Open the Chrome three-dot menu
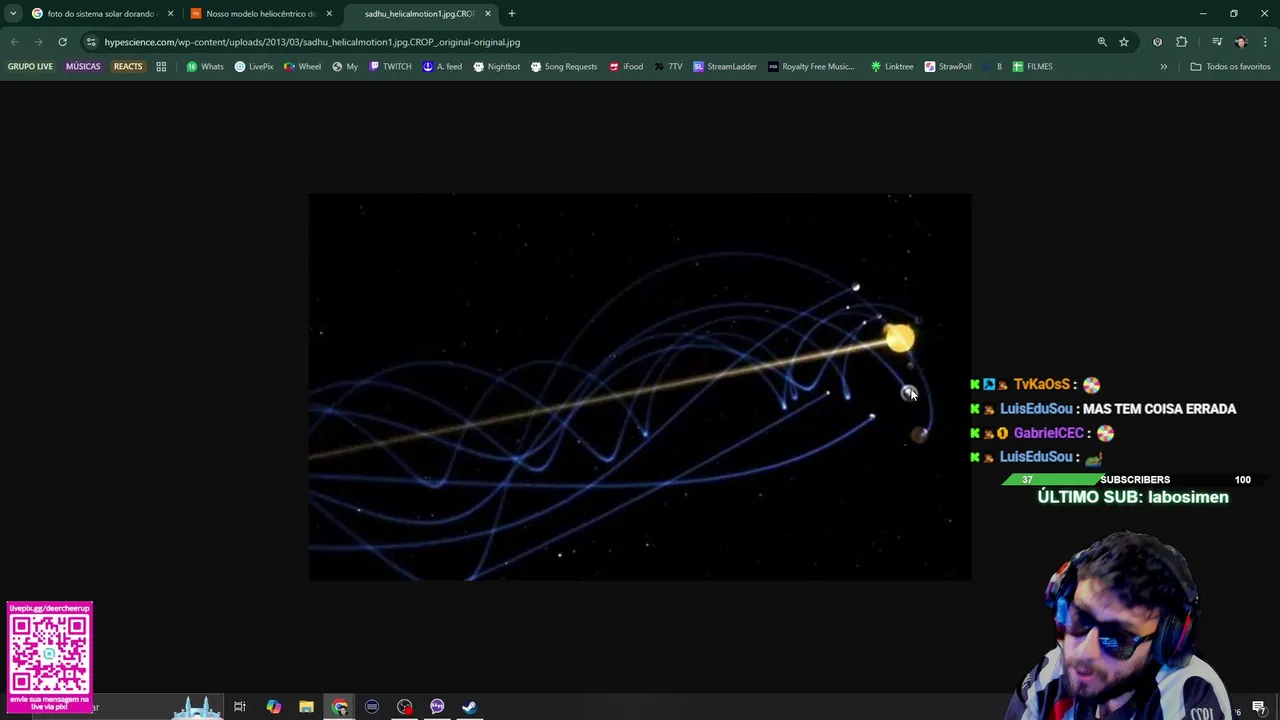This screenshot has width=1280, height=720. point(1265,42)
